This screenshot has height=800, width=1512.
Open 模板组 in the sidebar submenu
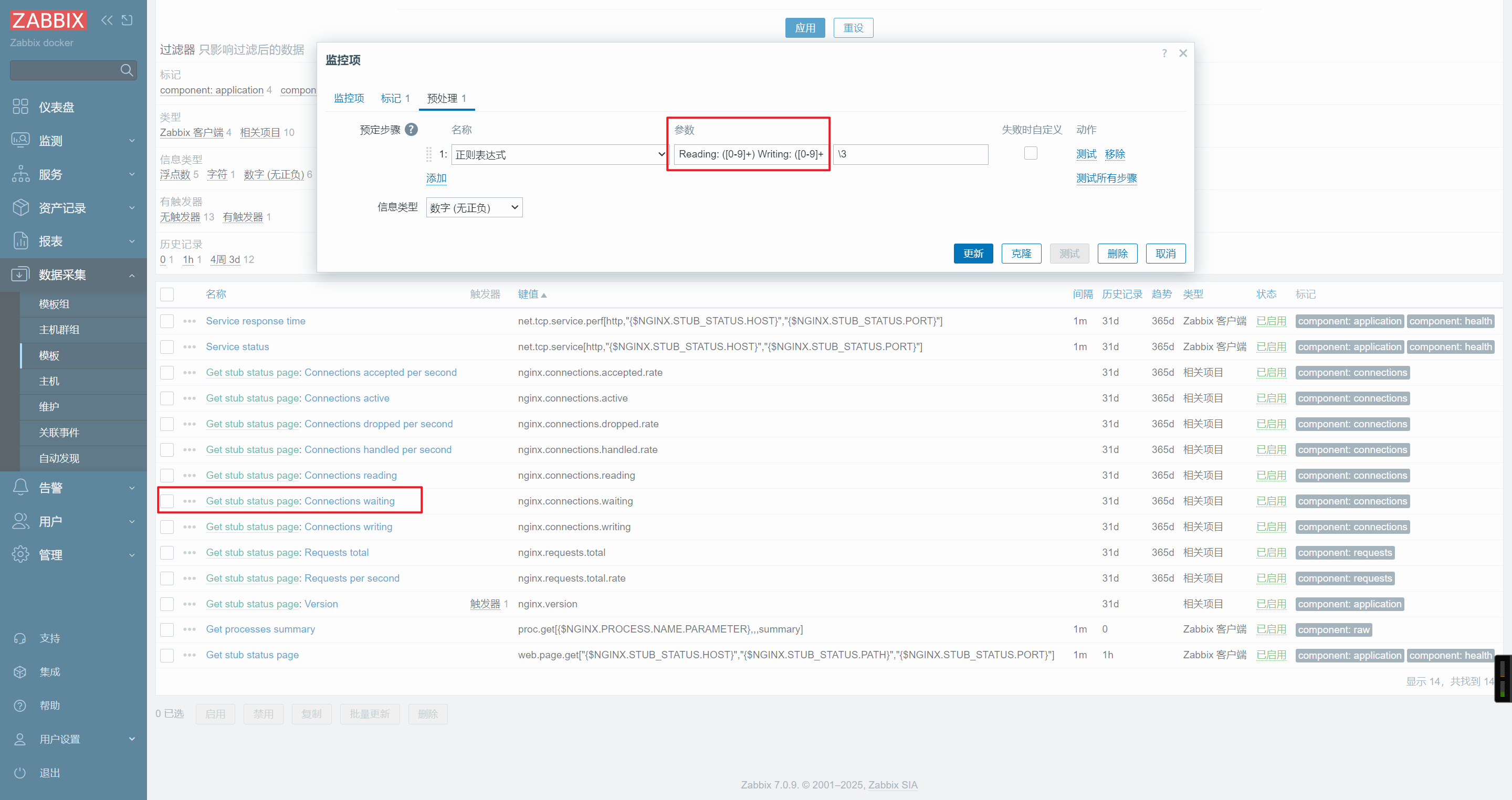click(x=54, y=304)
